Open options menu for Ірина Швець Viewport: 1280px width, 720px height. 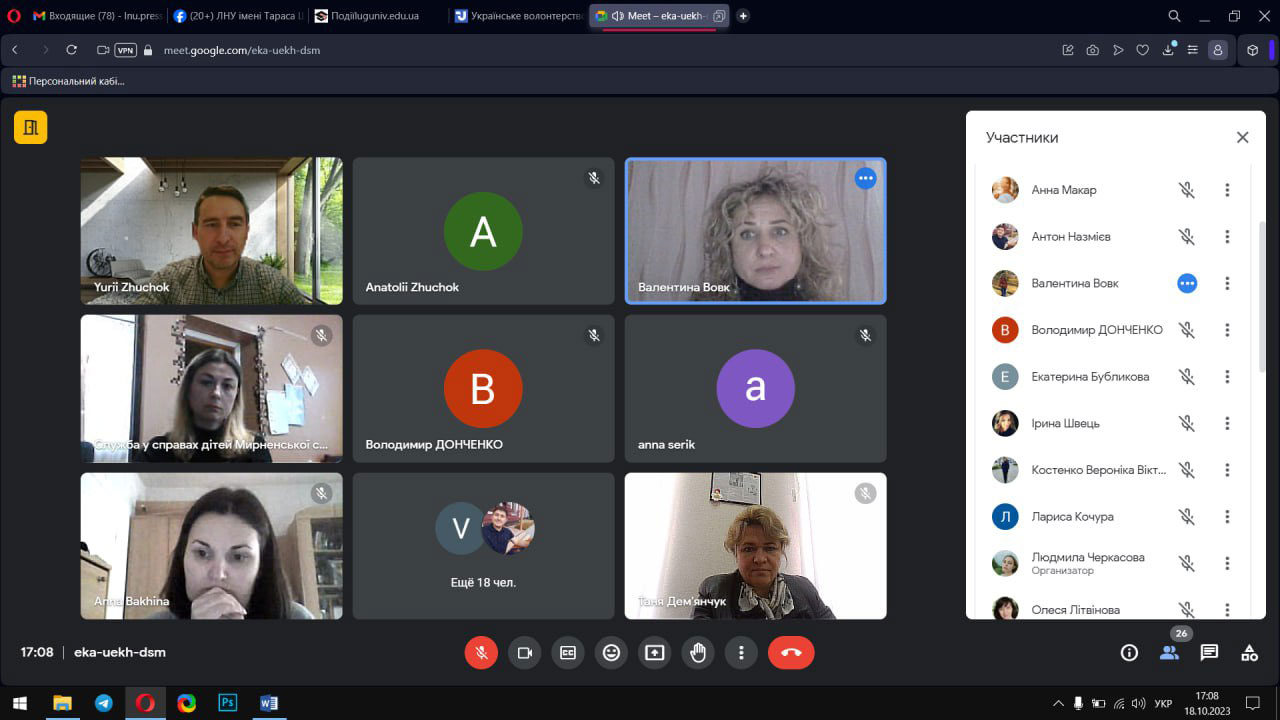point(1227,423)
